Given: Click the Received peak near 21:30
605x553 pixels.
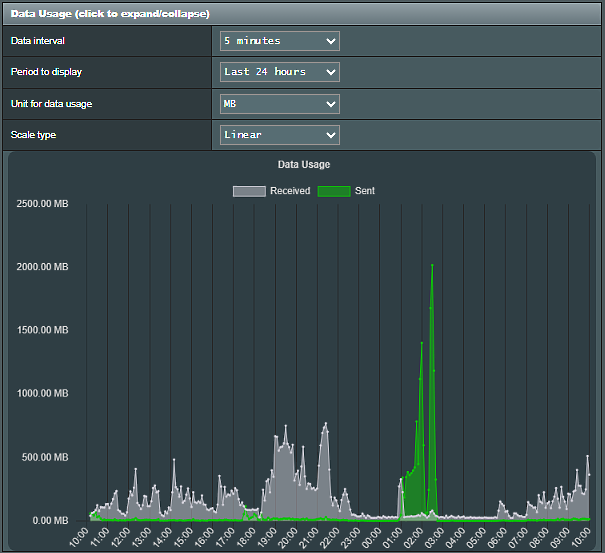Looking at the screenshot, I should (x=326, y=423).
